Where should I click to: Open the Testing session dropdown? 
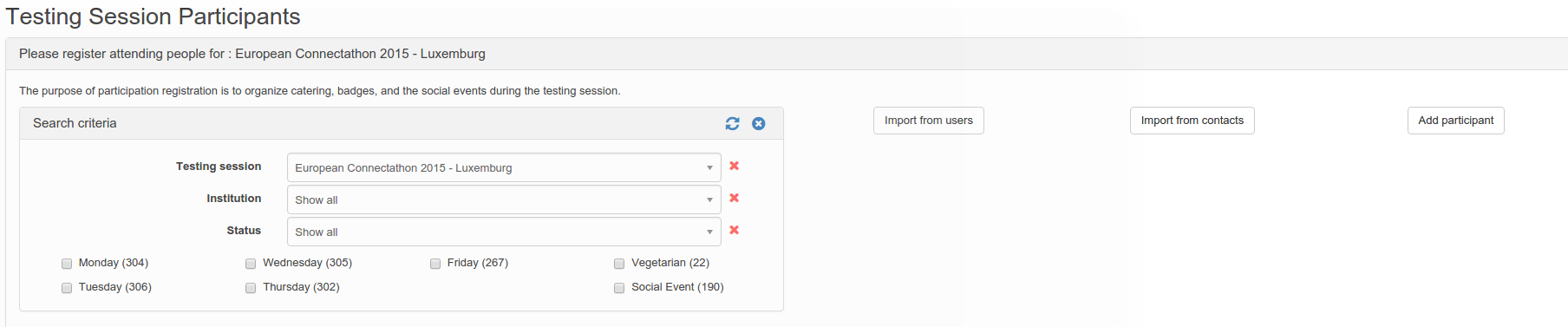pos(504,167)
